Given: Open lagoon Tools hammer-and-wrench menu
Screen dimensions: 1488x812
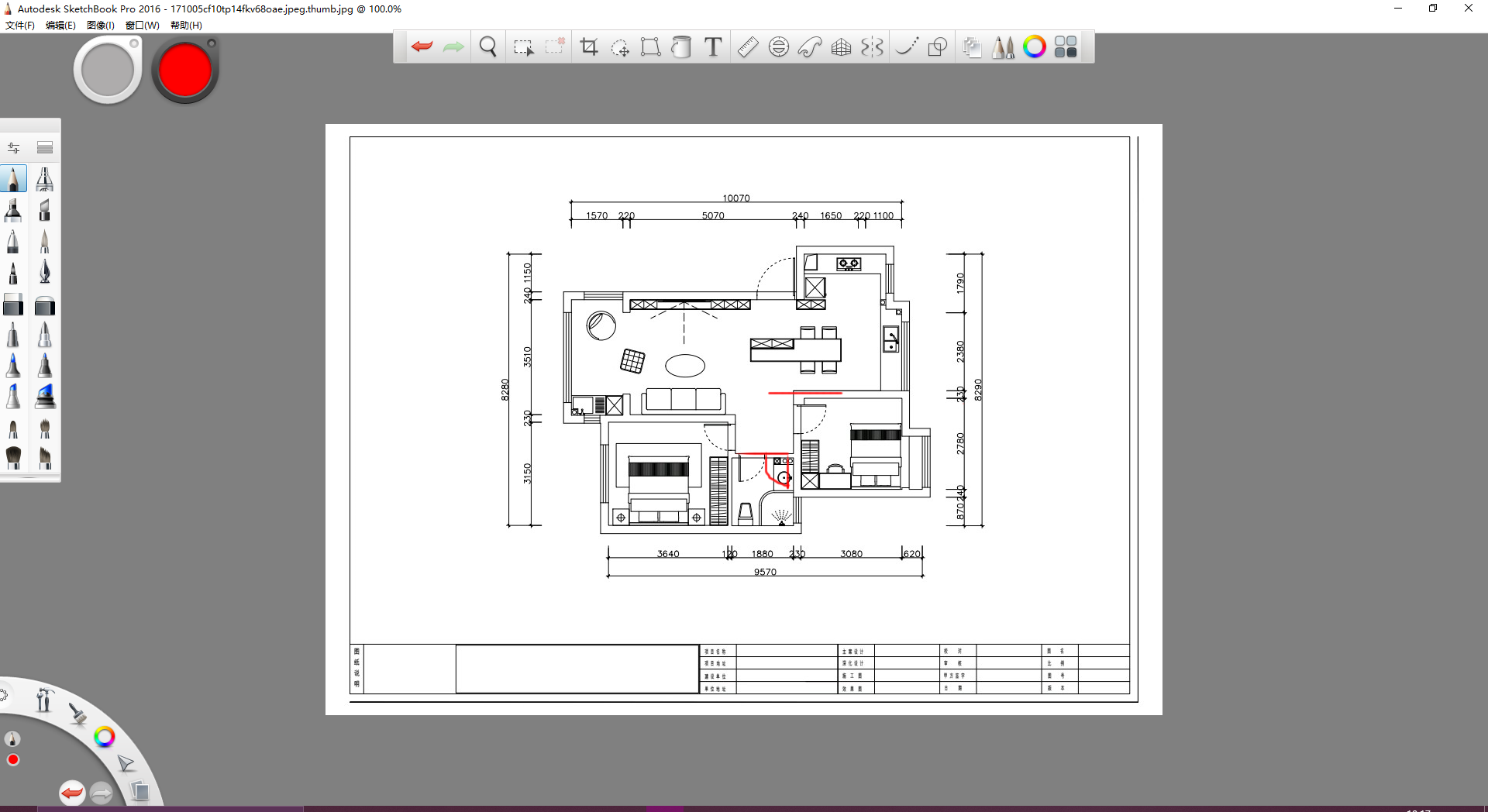Looking at the screenshot, I should 43,700.
